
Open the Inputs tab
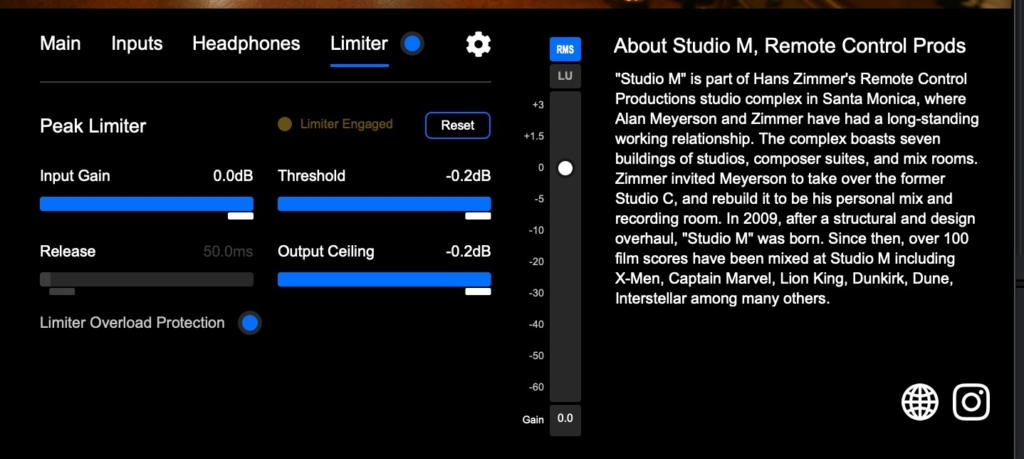pos(137,44)
